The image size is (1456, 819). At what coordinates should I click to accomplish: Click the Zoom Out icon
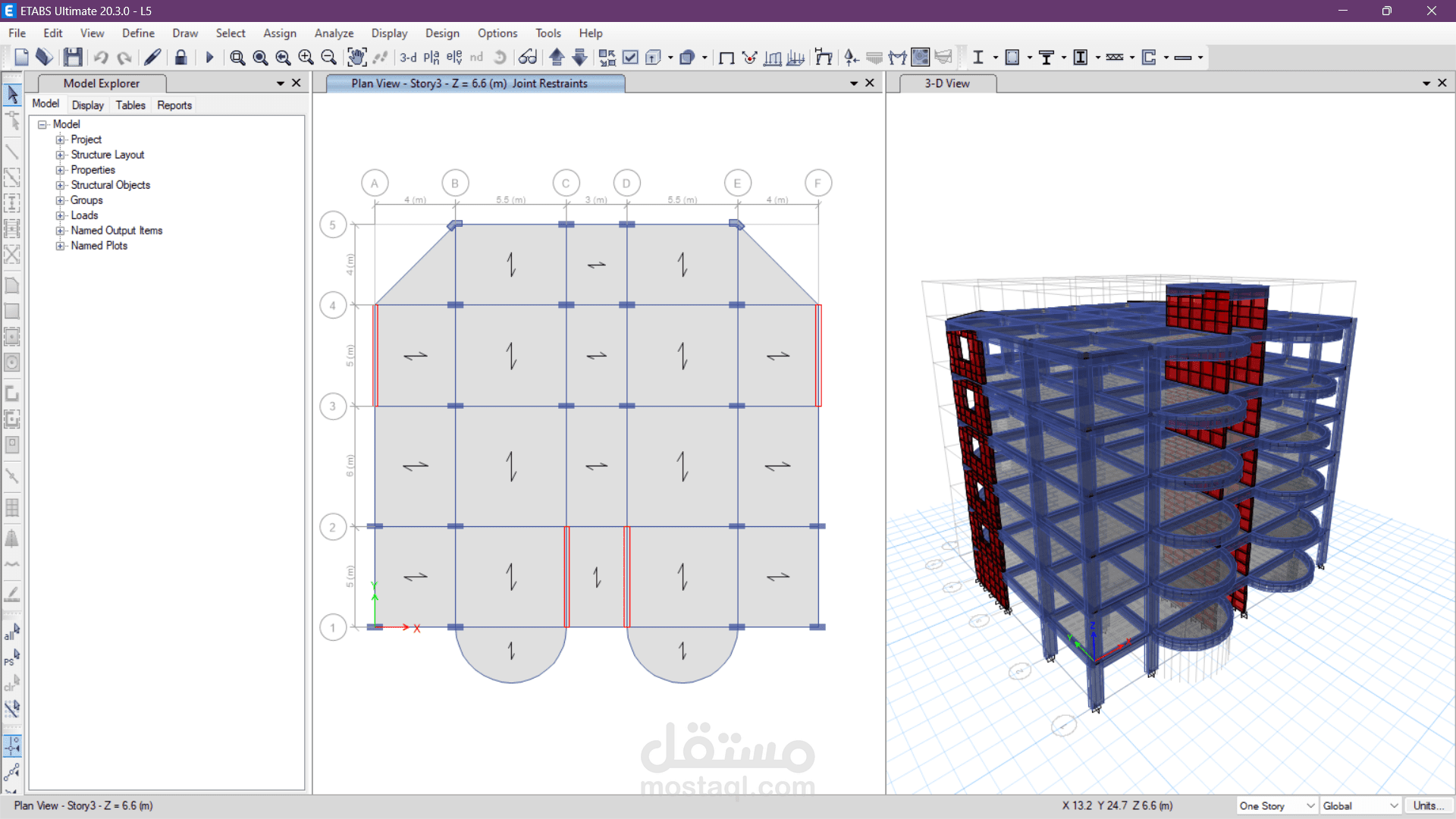pyautogui.click(x=328, y=57)
